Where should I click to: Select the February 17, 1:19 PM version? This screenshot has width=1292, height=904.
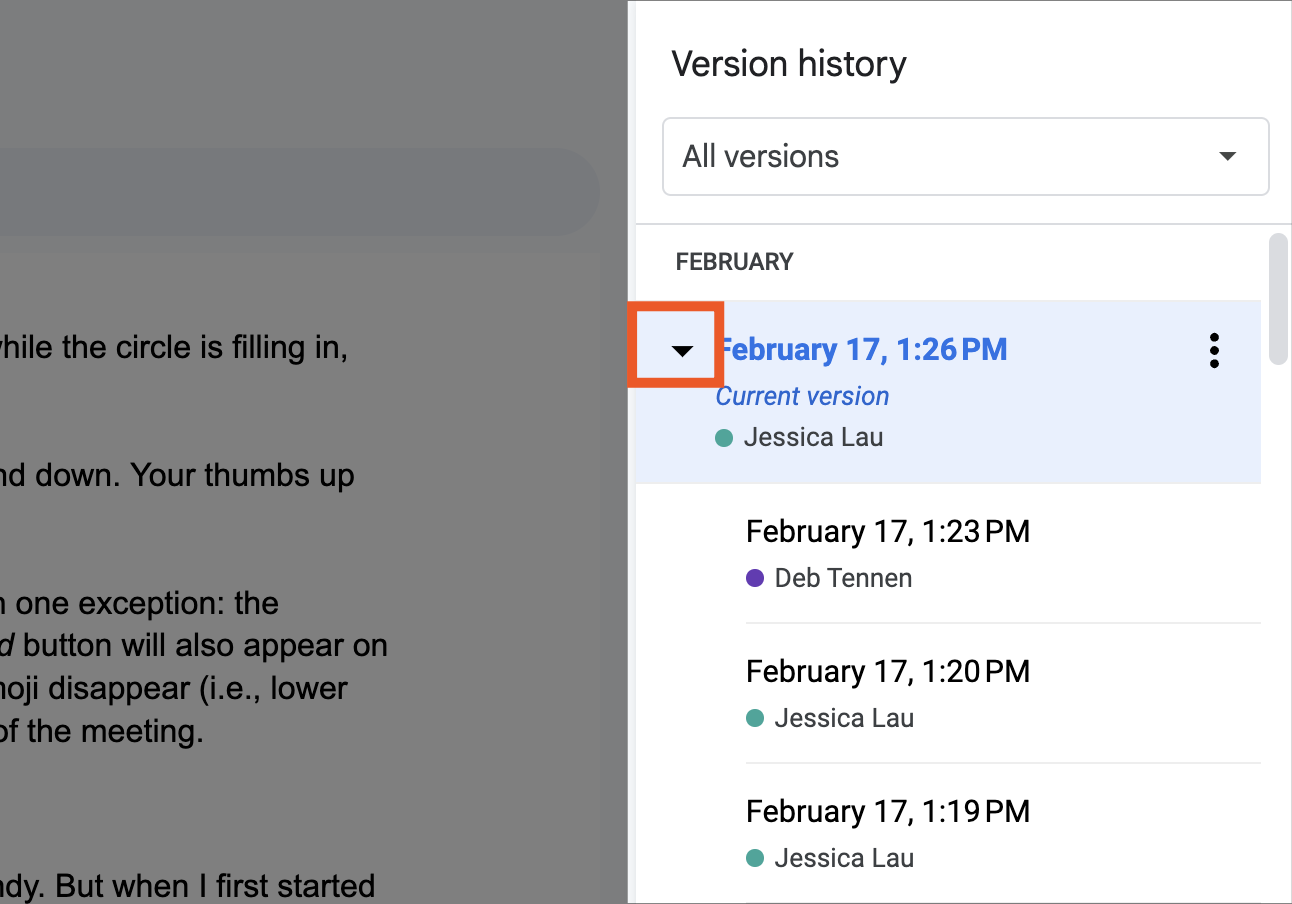click(x=887, y=811)
